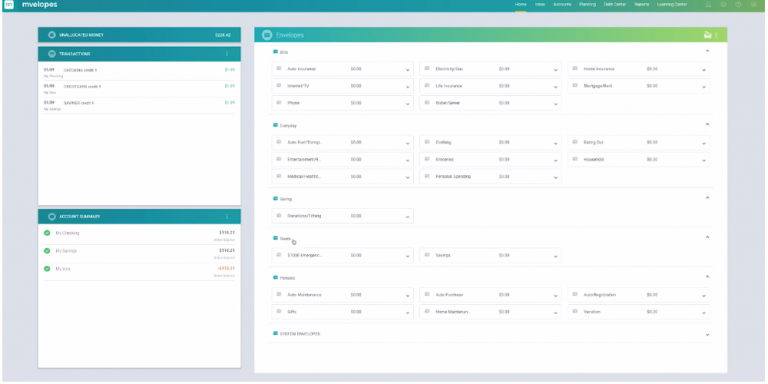Screen dimensions: 768x384
Task: Click the Personal Spending envelope name
Action: [453, 176]
